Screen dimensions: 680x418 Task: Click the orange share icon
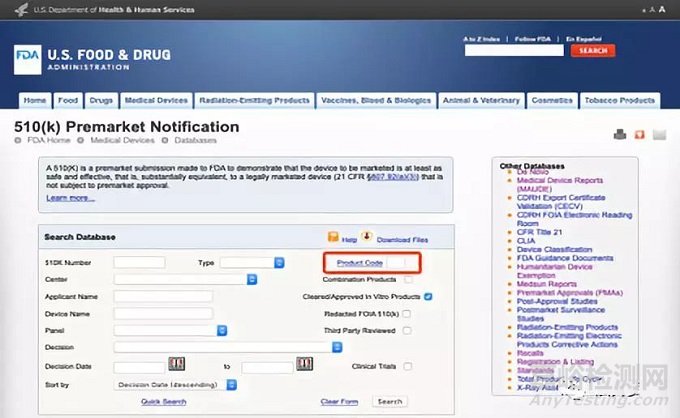pyautogui.click(x=639, y=135)
